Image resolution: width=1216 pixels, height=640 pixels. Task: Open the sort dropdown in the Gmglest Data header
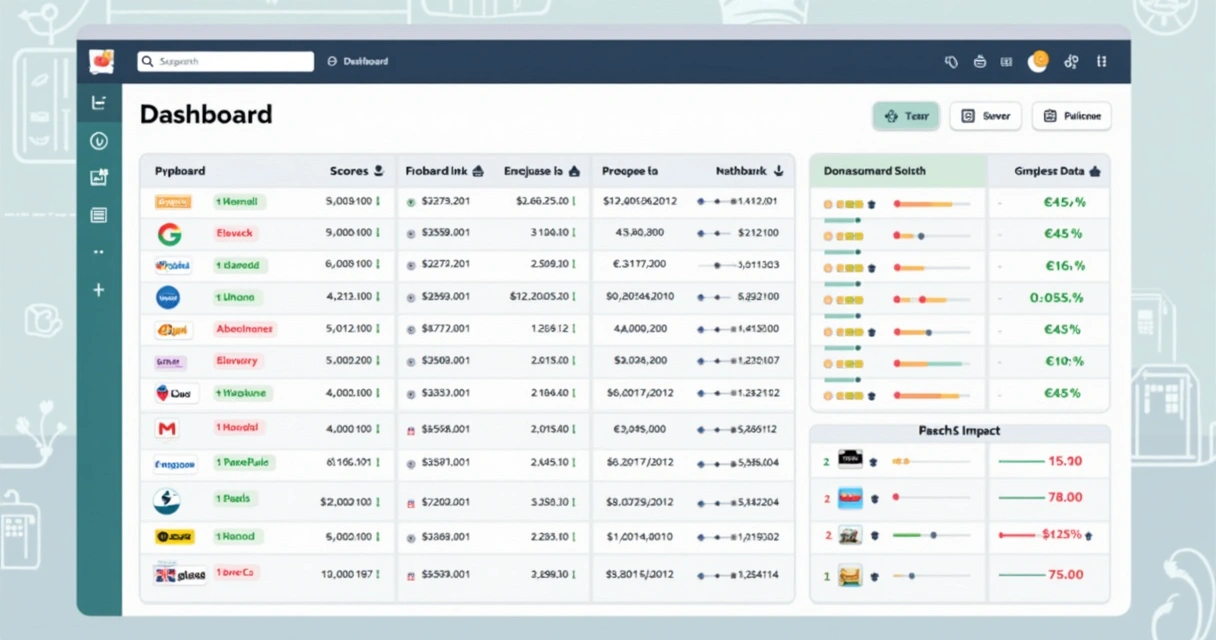click(x=1094, y=170)
